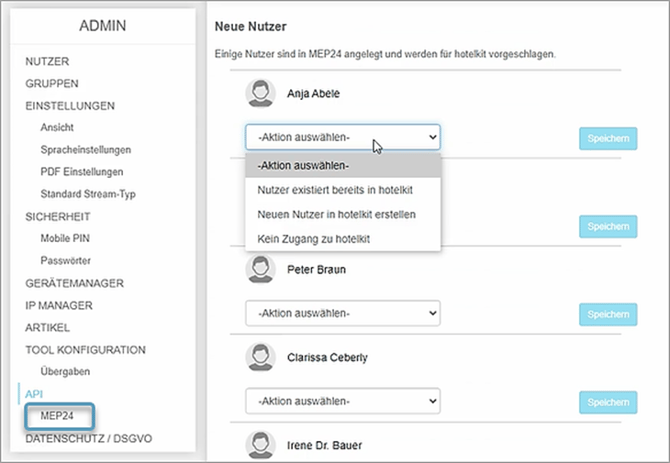The image size is (670, 463).
Task: Open the action dropdown for Peter Braun
Action: (343, 313)
